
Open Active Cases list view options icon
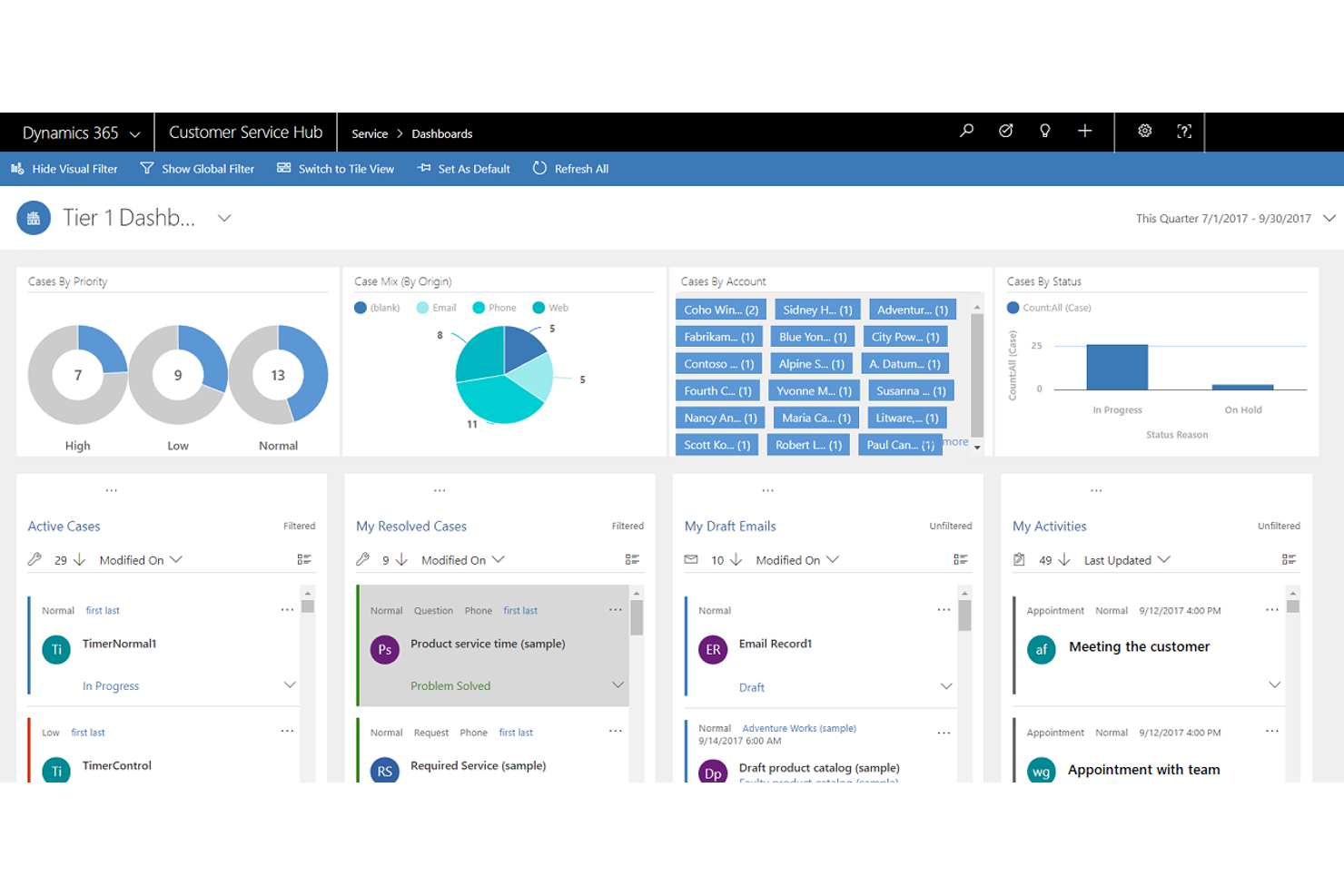click(x=304, y=560)
